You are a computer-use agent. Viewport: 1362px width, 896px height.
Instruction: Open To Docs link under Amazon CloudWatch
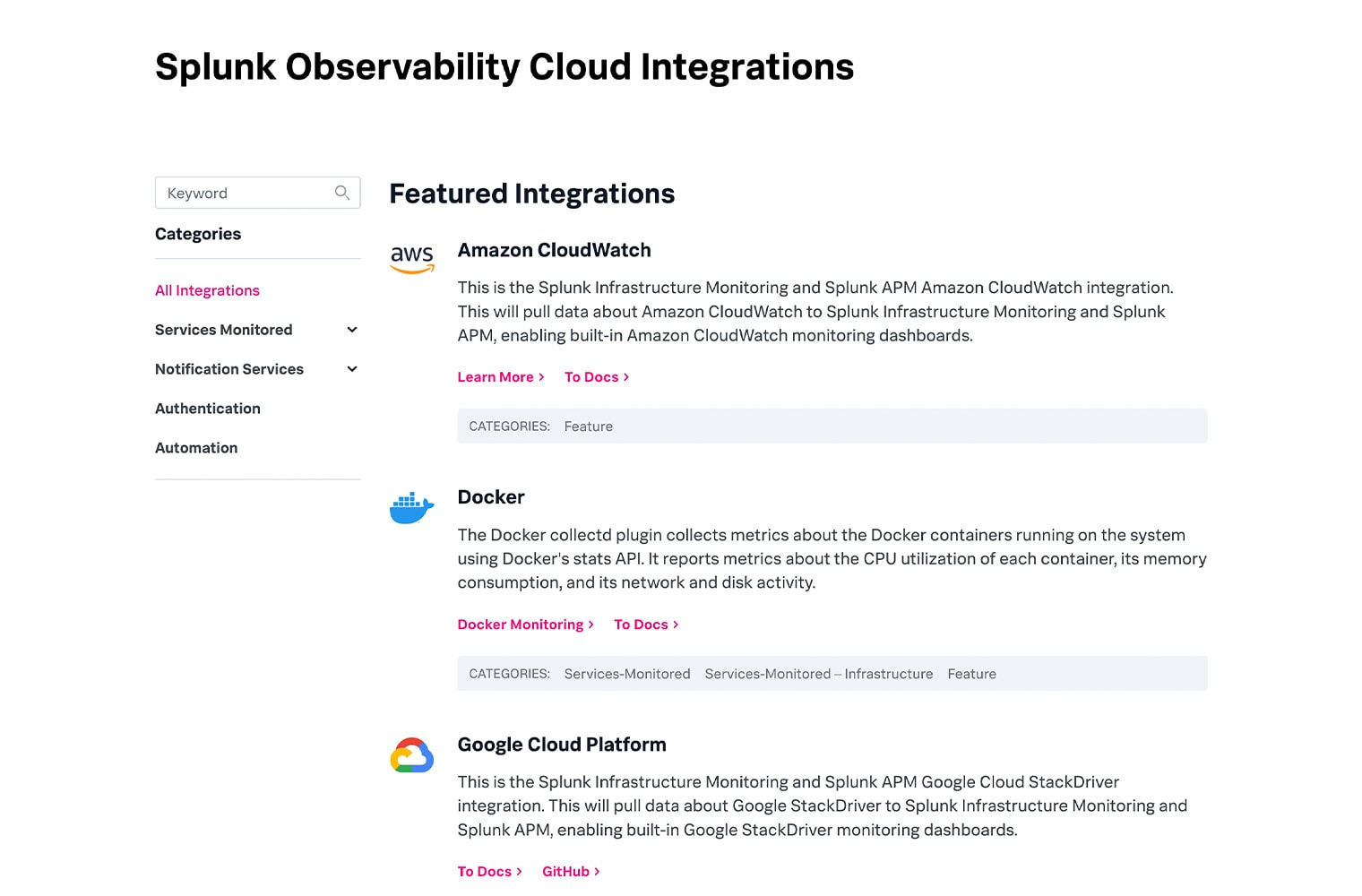click(x=597, y=377)
